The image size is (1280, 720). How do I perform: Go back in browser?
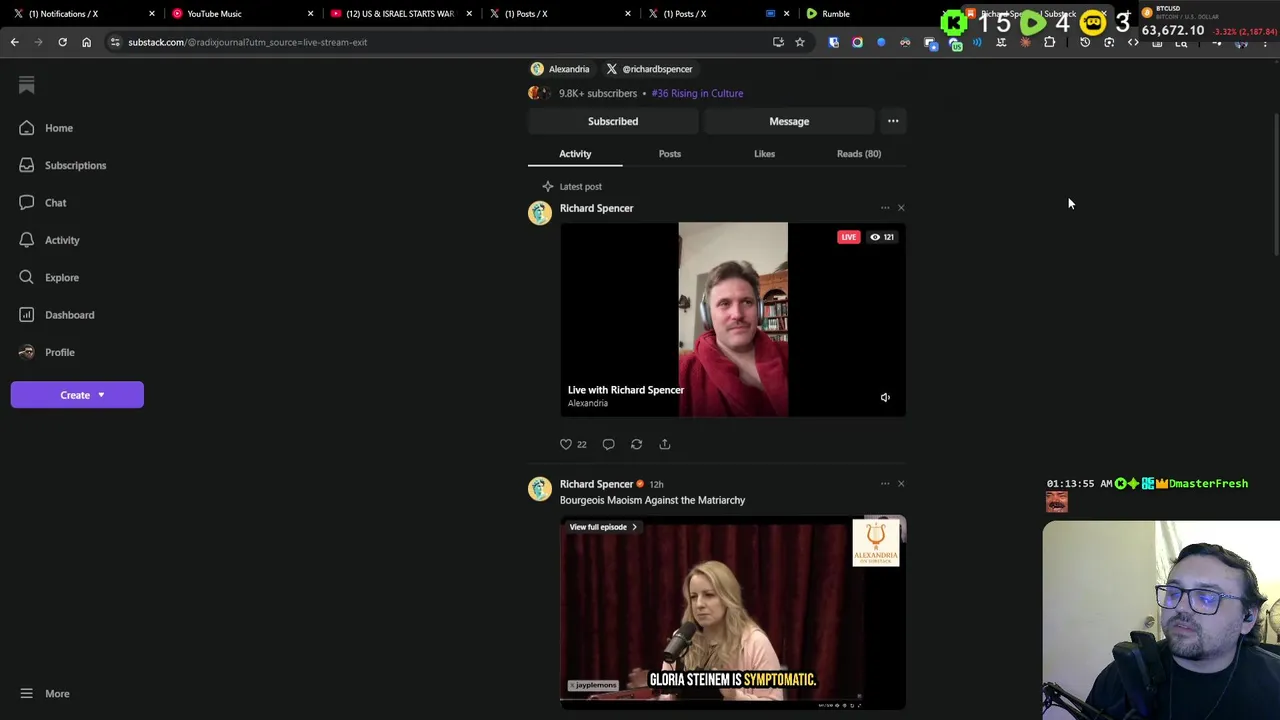pyautogui.click(x=14, y=42)
